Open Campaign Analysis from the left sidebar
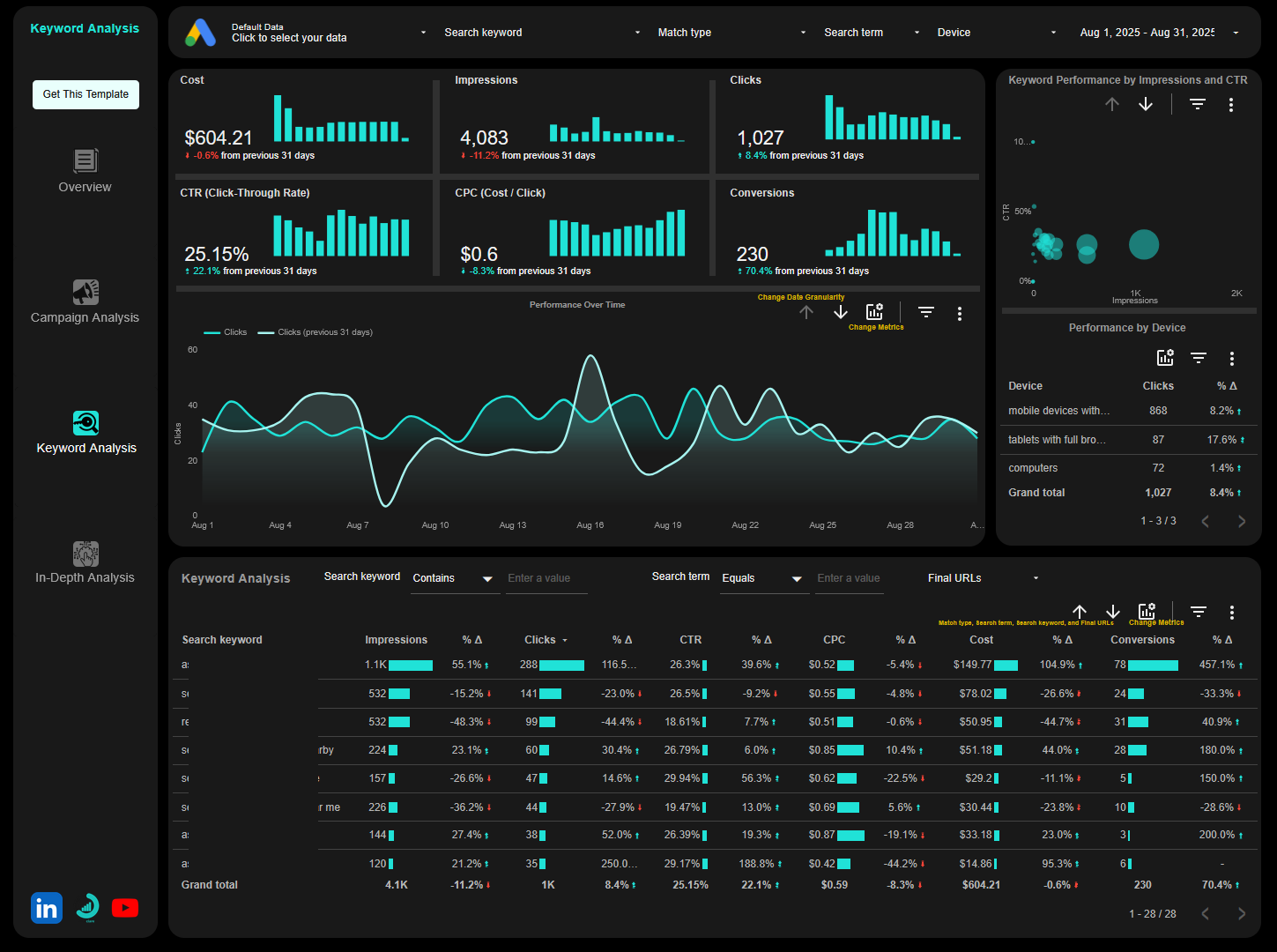Viewport: 1277px width, 952px height. [85, 292]
